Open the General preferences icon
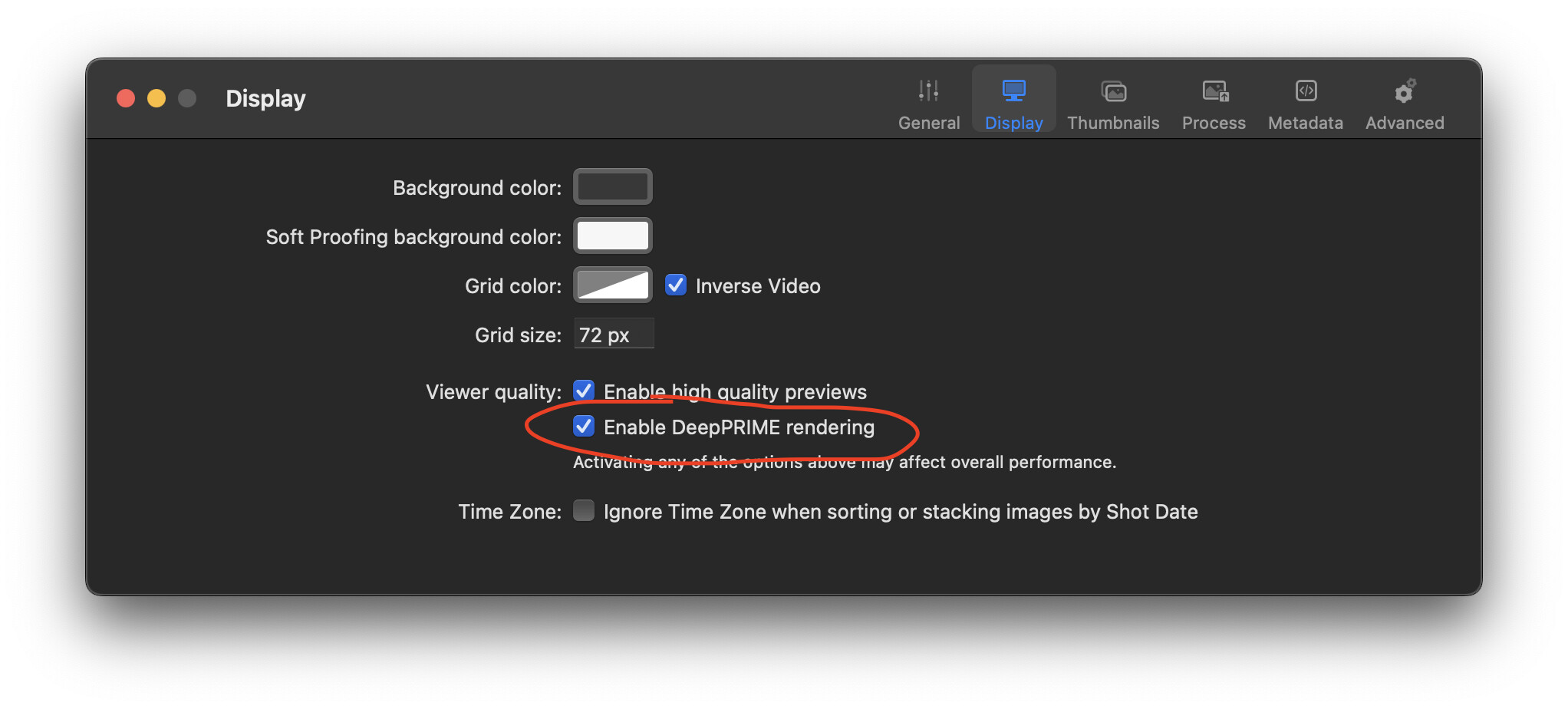The height and width of the screenshot is (709, 1568). 928,91
